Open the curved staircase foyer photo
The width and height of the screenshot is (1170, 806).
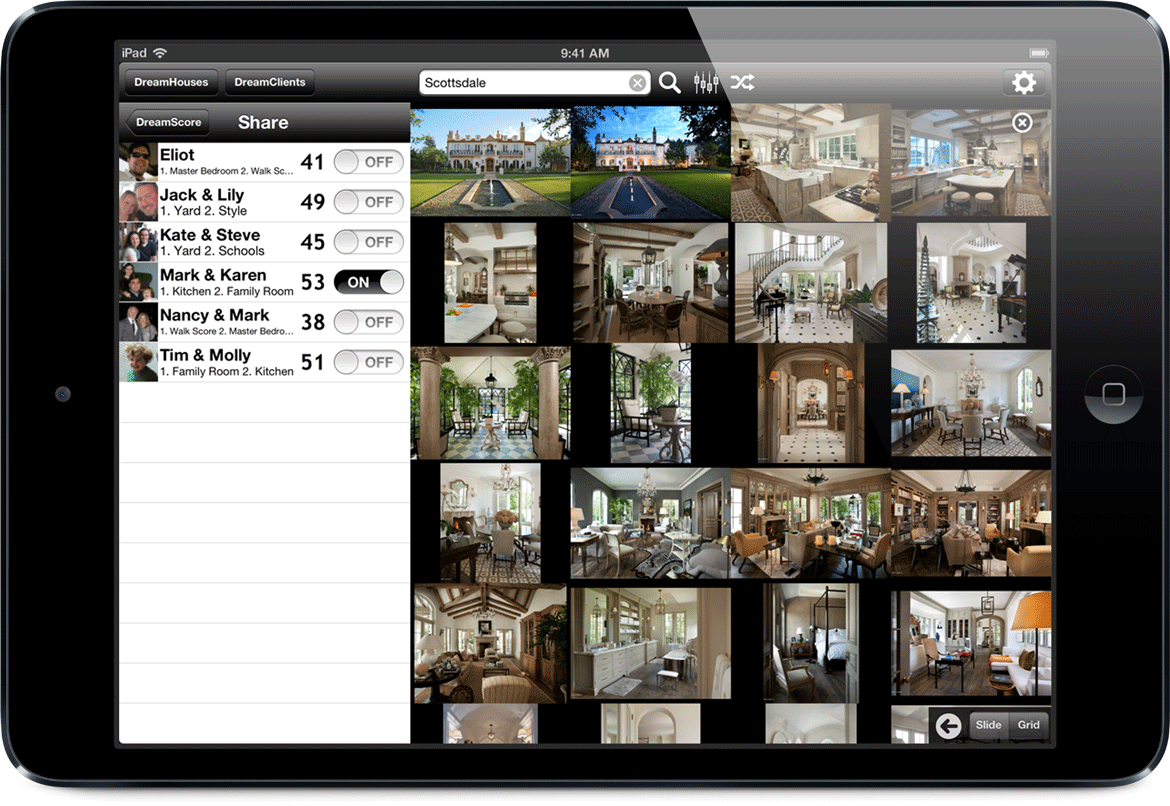point(811,282)
